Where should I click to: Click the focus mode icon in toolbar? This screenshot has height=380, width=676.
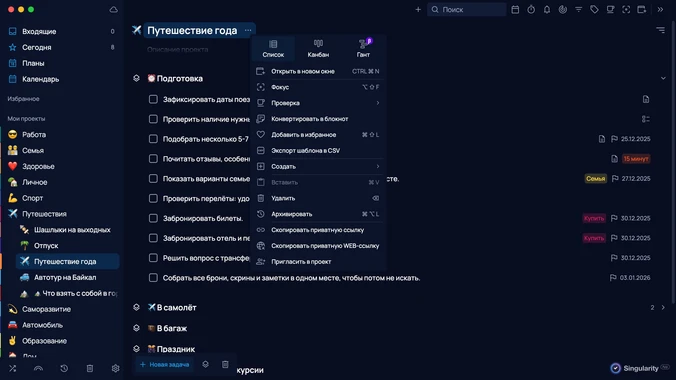coord(626,9)
